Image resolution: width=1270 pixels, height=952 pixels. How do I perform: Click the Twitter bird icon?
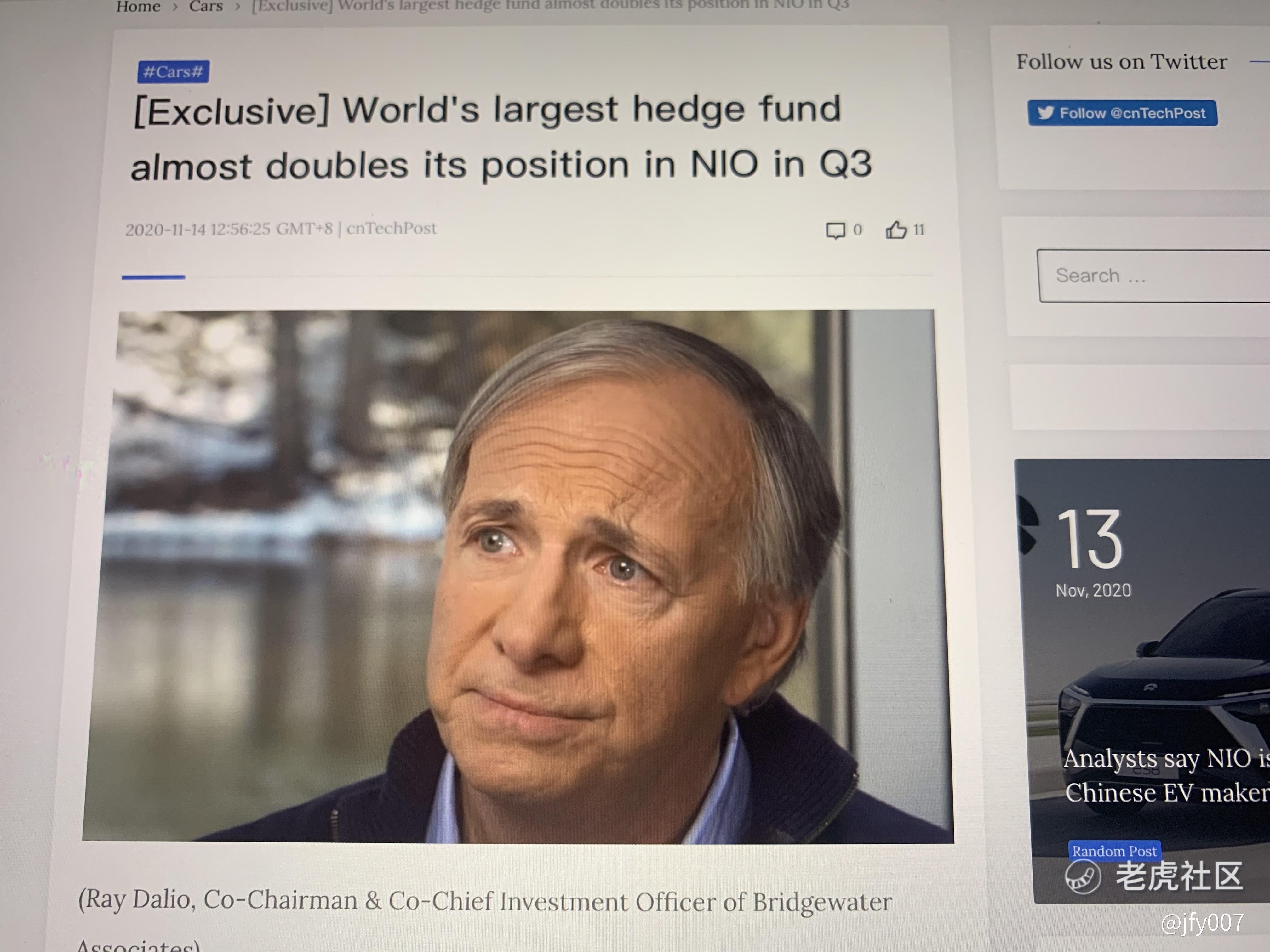tap(1045, 112)
